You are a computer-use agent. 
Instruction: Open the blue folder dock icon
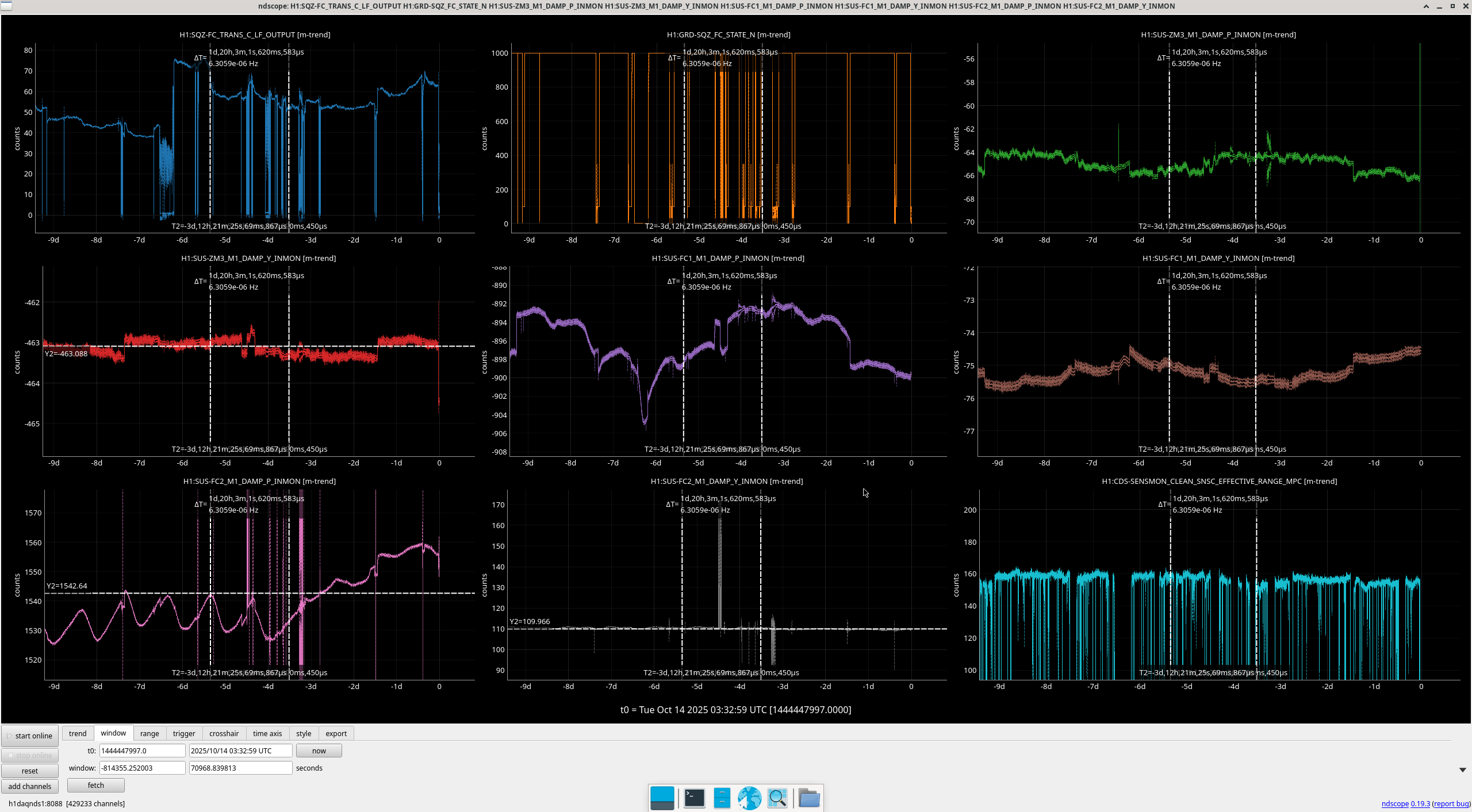coord(809,798)
